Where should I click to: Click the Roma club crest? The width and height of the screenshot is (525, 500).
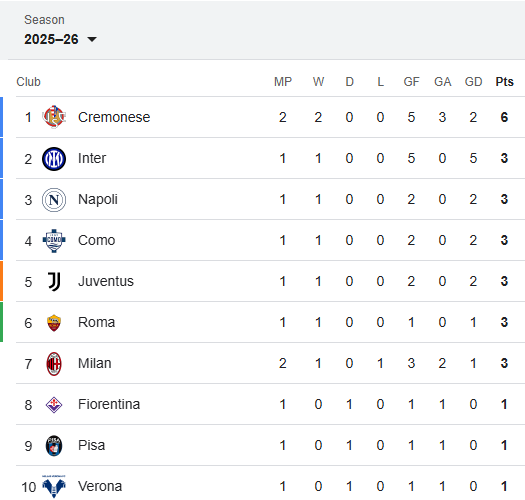(x=54, y=323)
